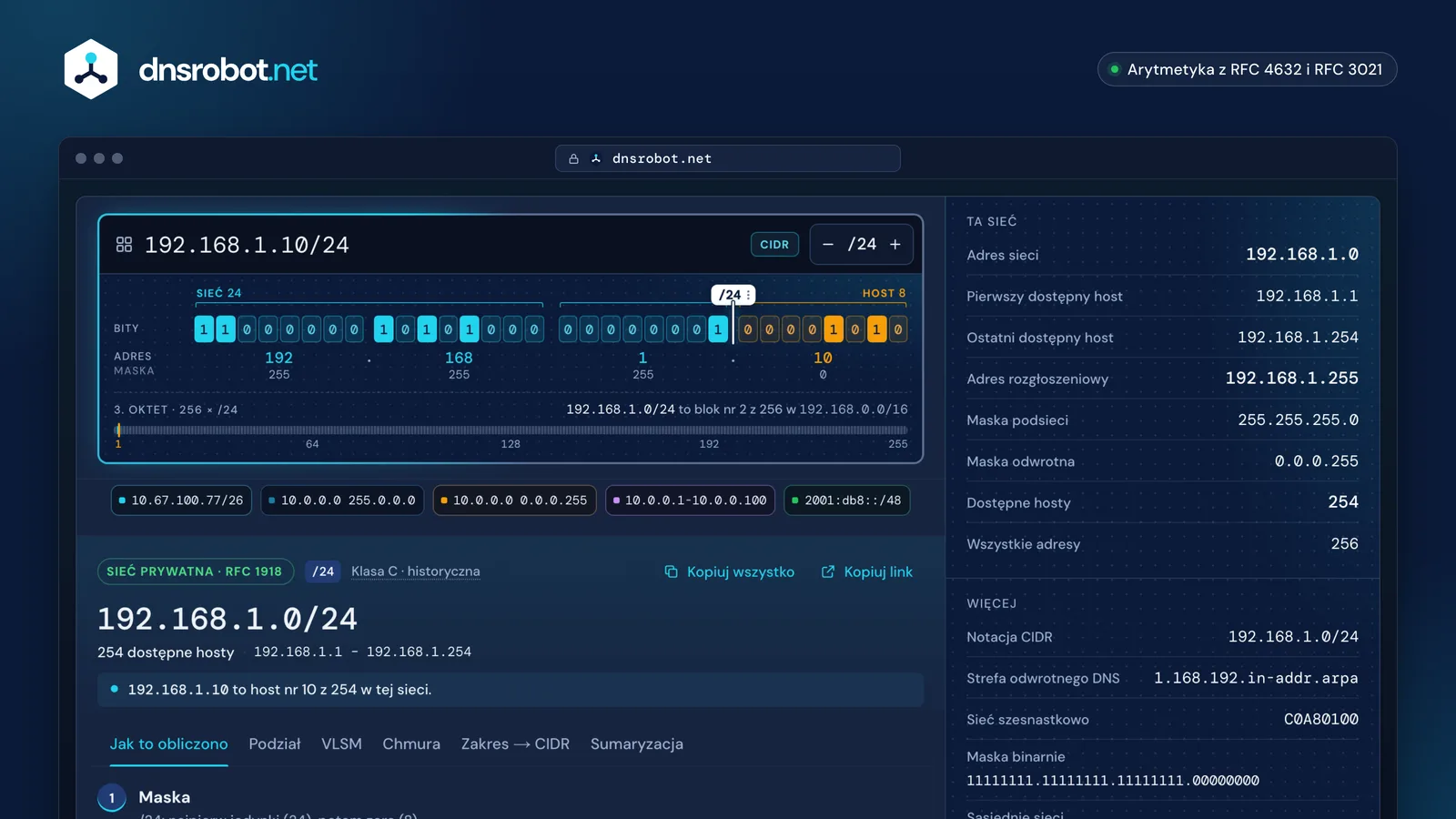
Task: Click the Kopiuj wszystko copy icon
Action: pyautogui.click(x=671, y=571)
